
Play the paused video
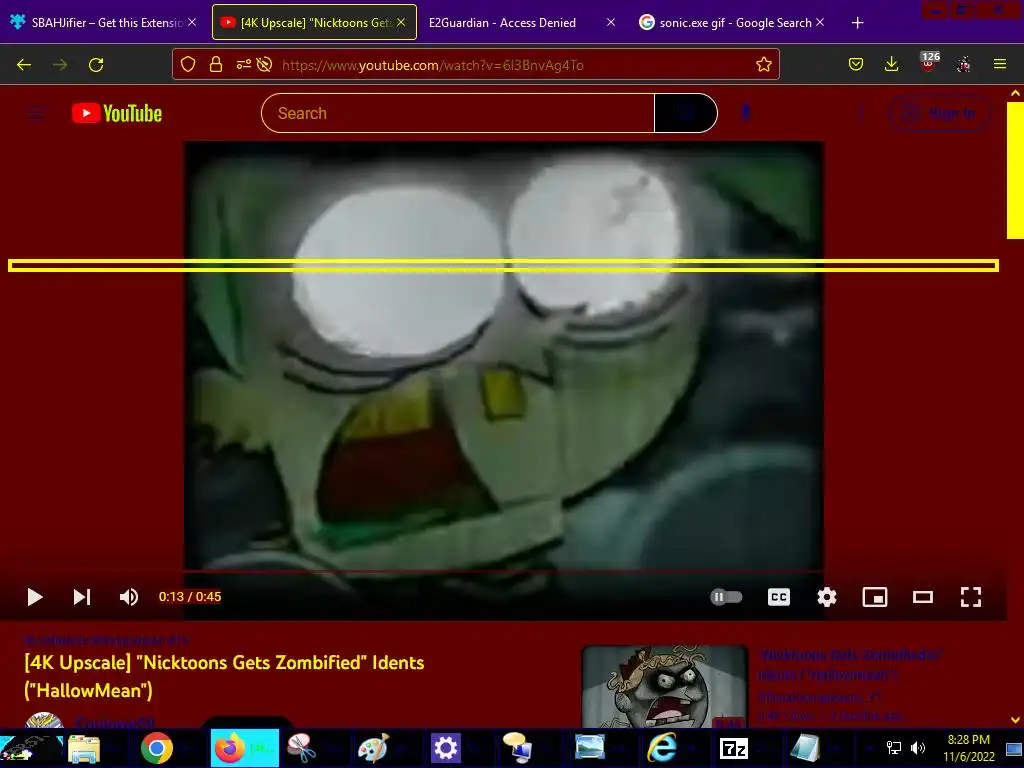(x=35, y=597)
